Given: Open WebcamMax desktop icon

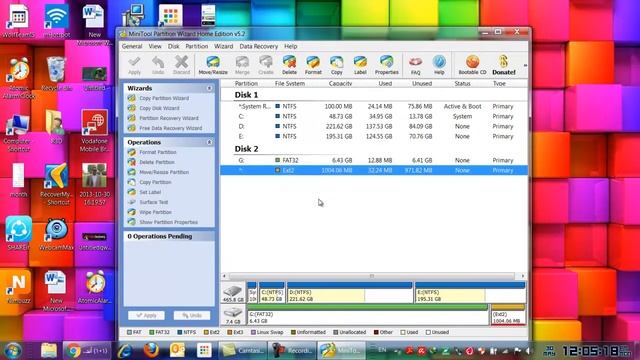Looking at the screenshot, I should tap(56, 235).
